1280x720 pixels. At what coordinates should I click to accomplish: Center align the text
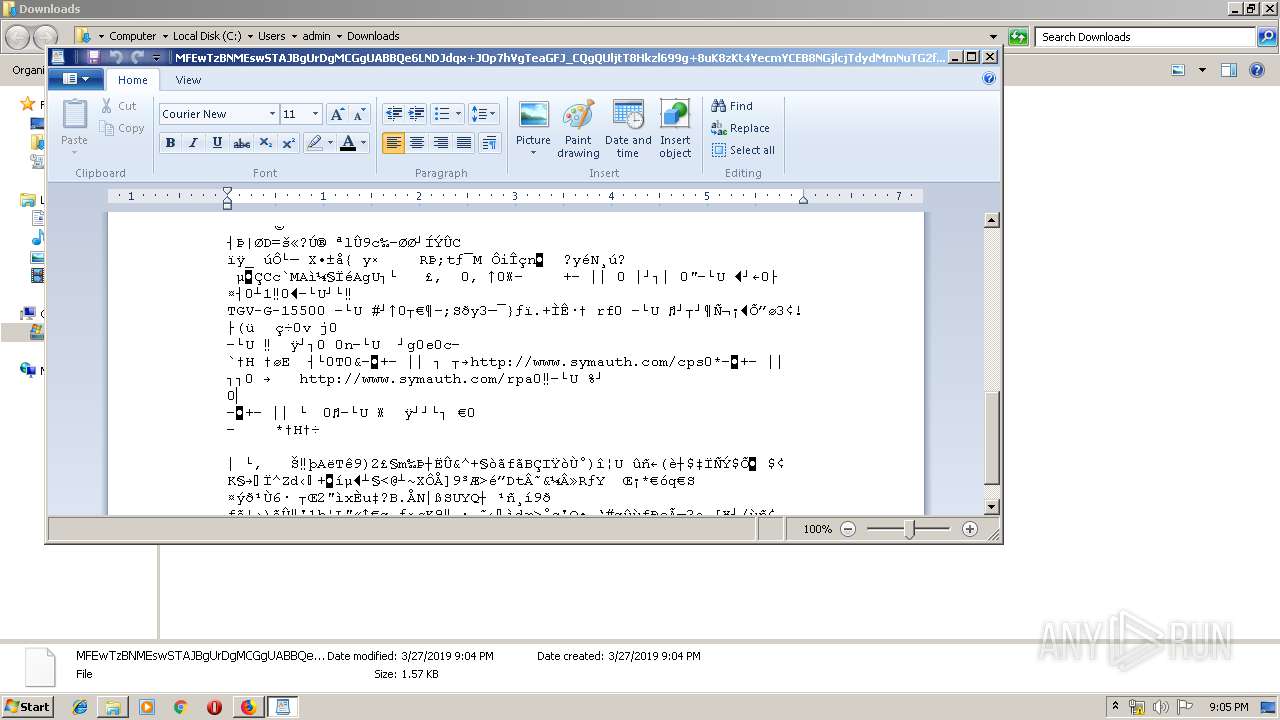417,143
